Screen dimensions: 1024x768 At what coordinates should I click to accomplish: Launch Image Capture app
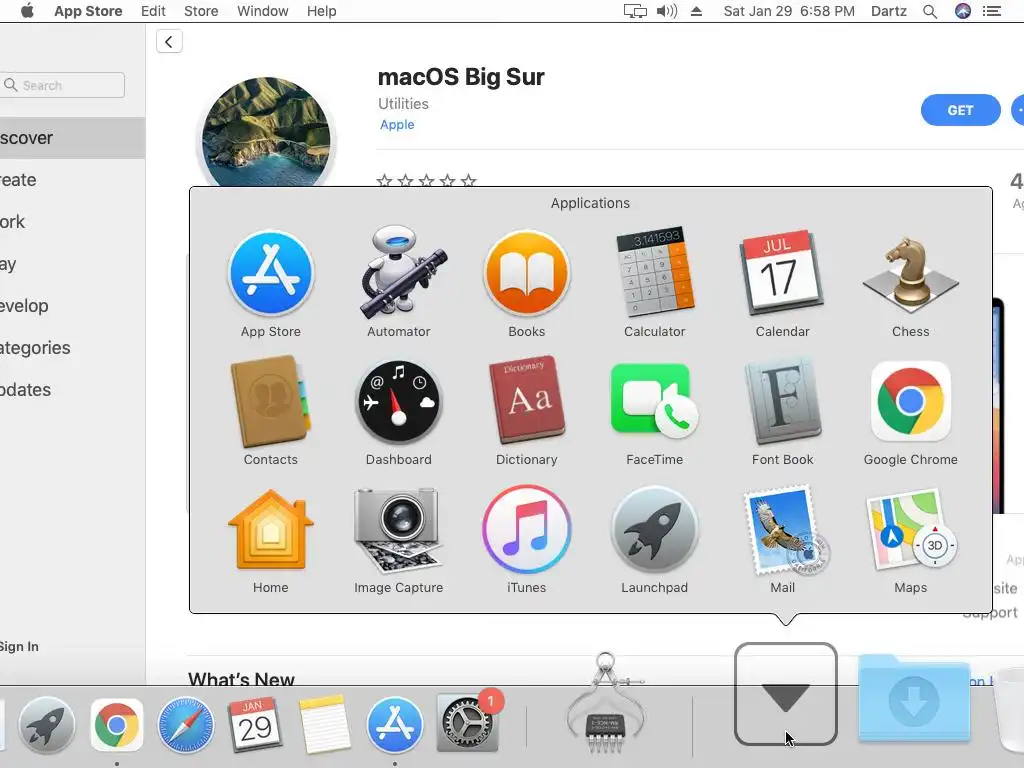coord(398,530)
